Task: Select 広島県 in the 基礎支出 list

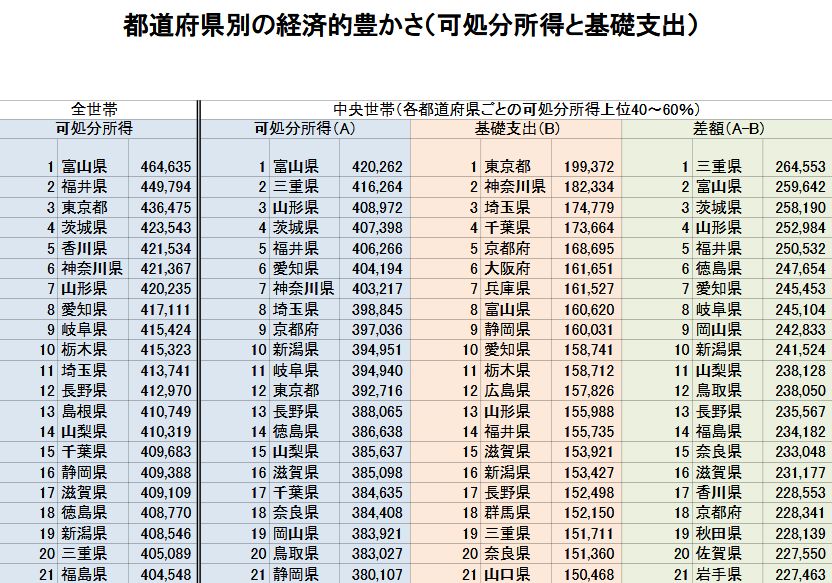Action: tap(507, 390)
